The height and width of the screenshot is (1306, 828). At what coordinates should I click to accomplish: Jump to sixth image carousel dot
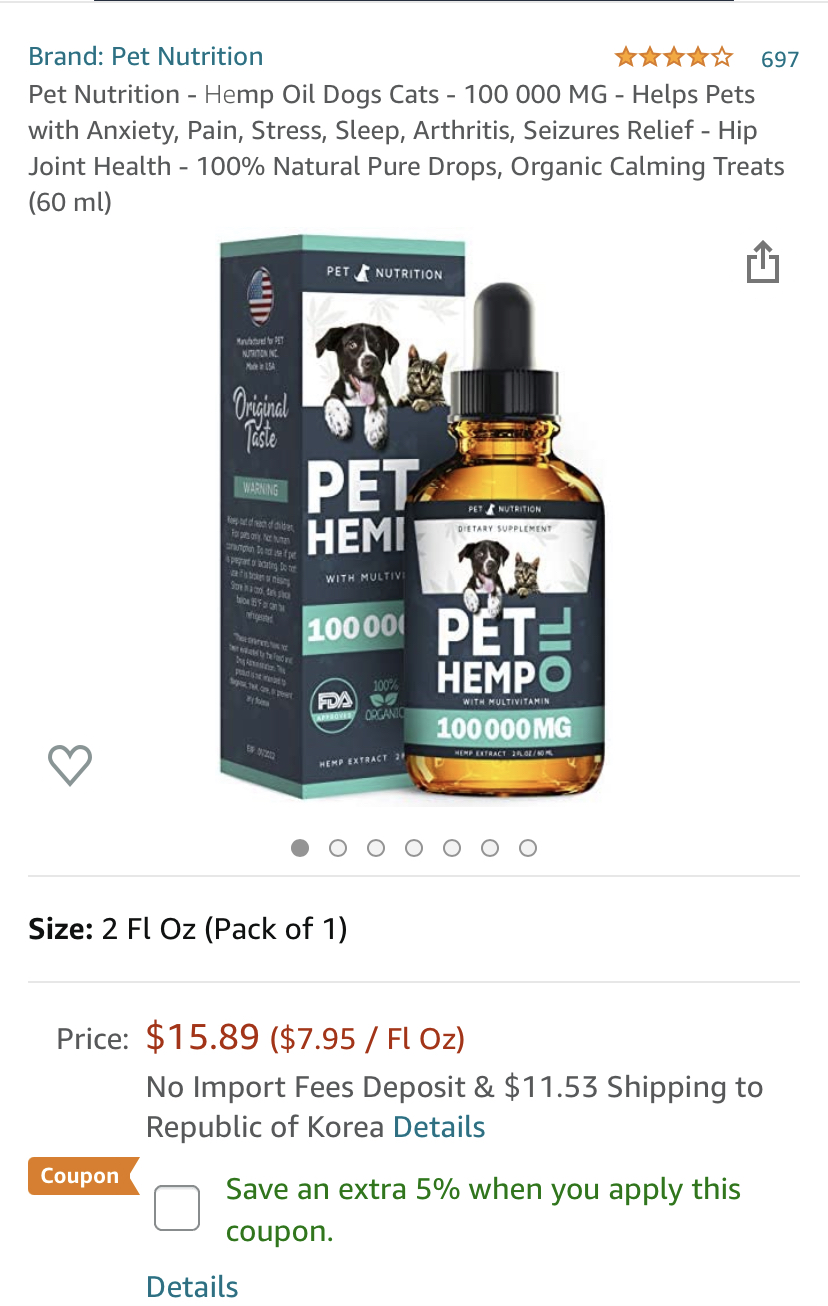tap(490, 848)
